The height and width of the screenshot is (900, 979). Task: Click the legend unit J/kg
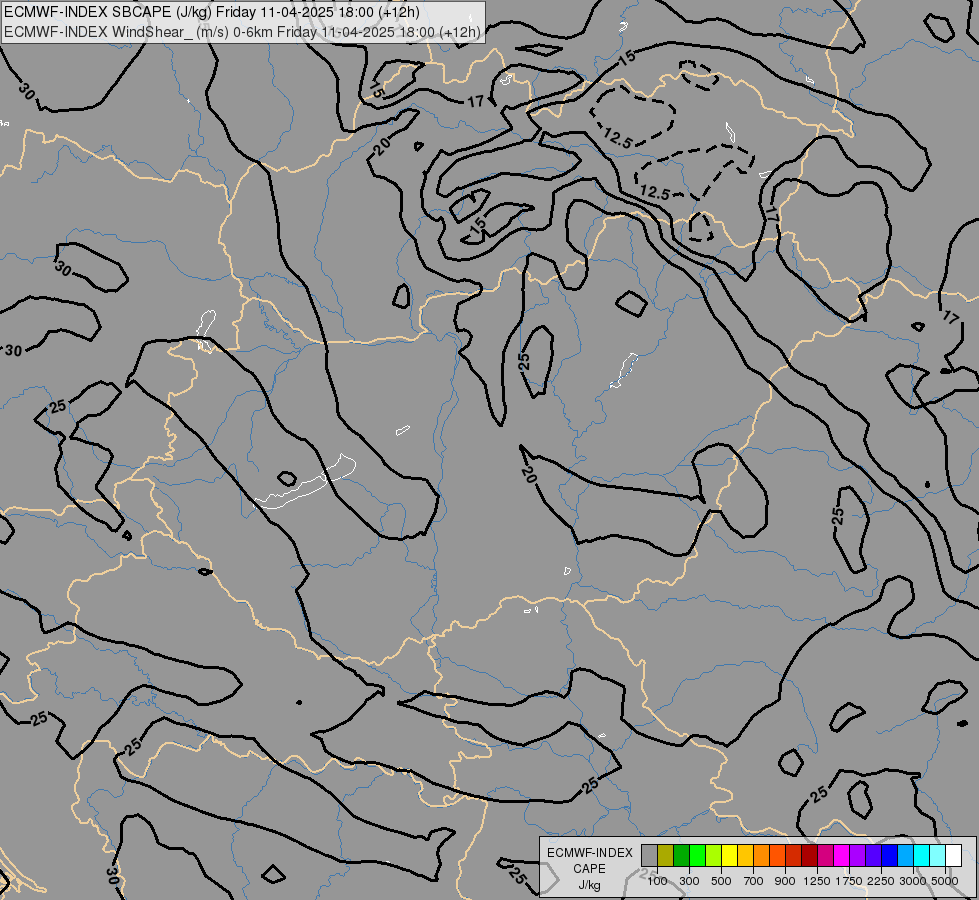click(x=589, y=886)
